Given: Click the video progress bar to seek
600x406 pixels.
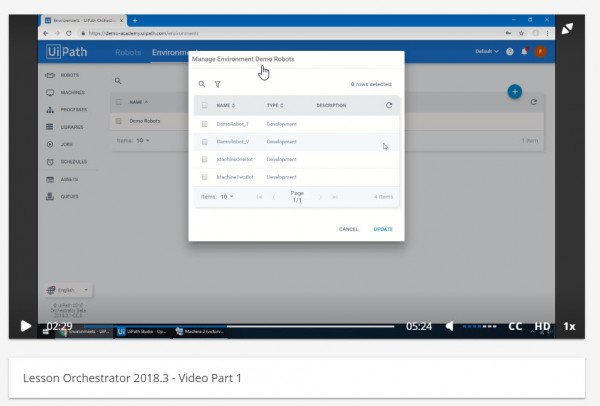Looking at the screenshot, I should click(x=300, y=326).
